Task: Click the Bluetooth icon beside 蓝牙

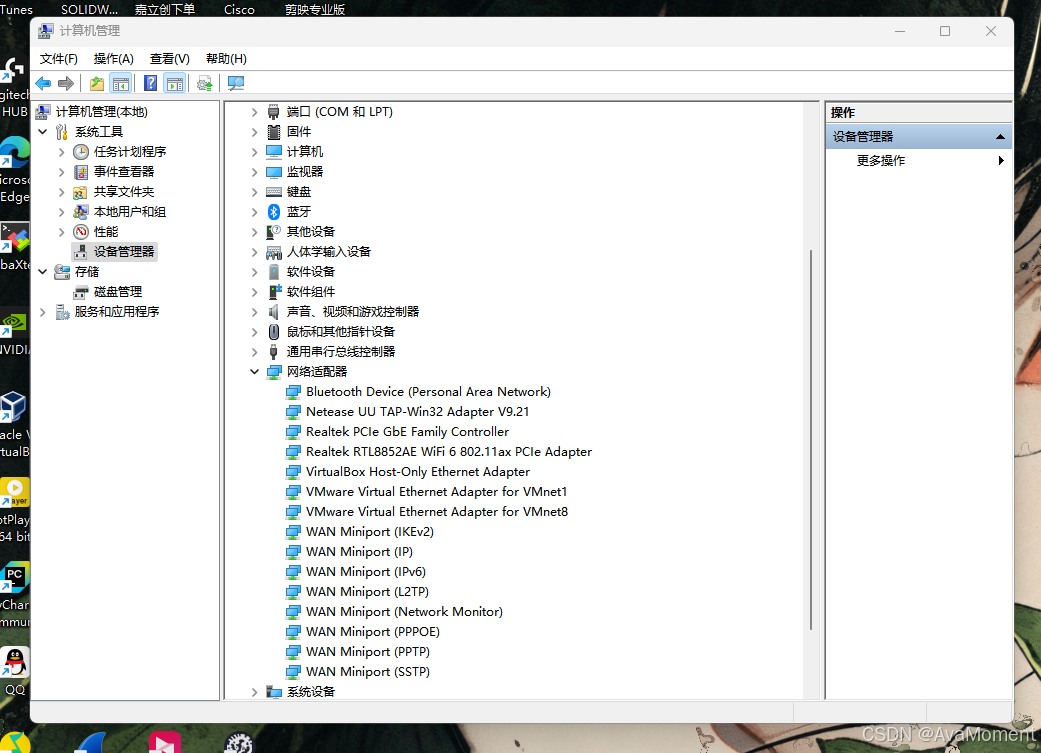Action: (274, 212)
